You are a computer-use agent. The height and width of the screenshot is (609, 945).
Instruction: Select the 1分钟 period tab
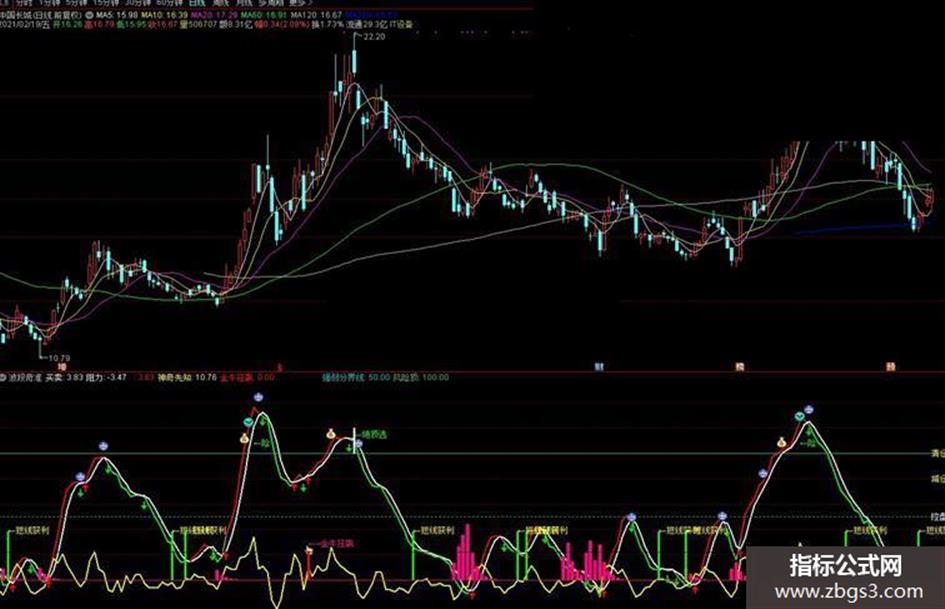[x=51, y=3]
